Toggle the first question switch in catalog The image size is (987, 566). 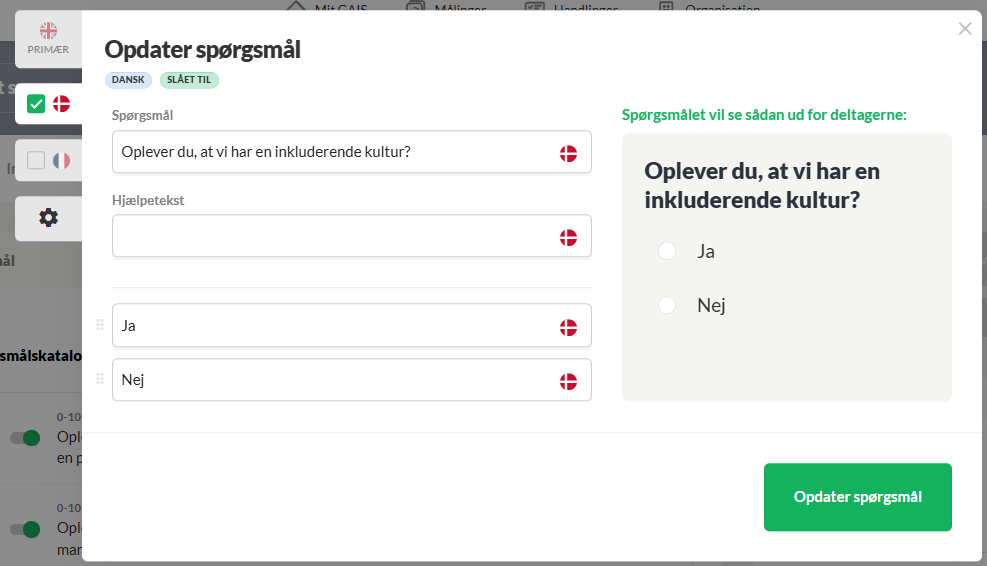click(x=25, y=438)
